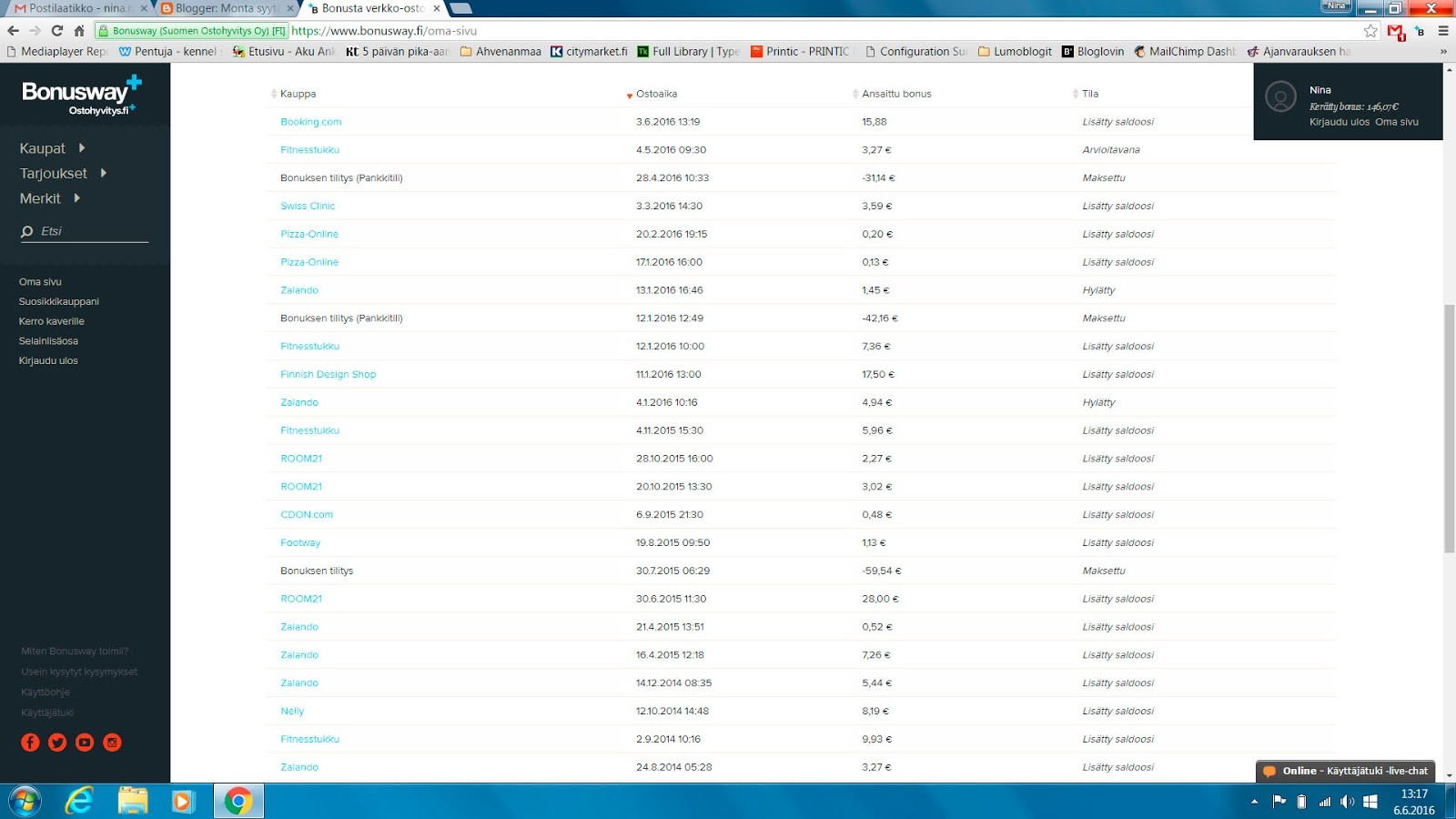Open the Finnish Design Shop link
The image size is (1456, 819).
pos(328,374)
